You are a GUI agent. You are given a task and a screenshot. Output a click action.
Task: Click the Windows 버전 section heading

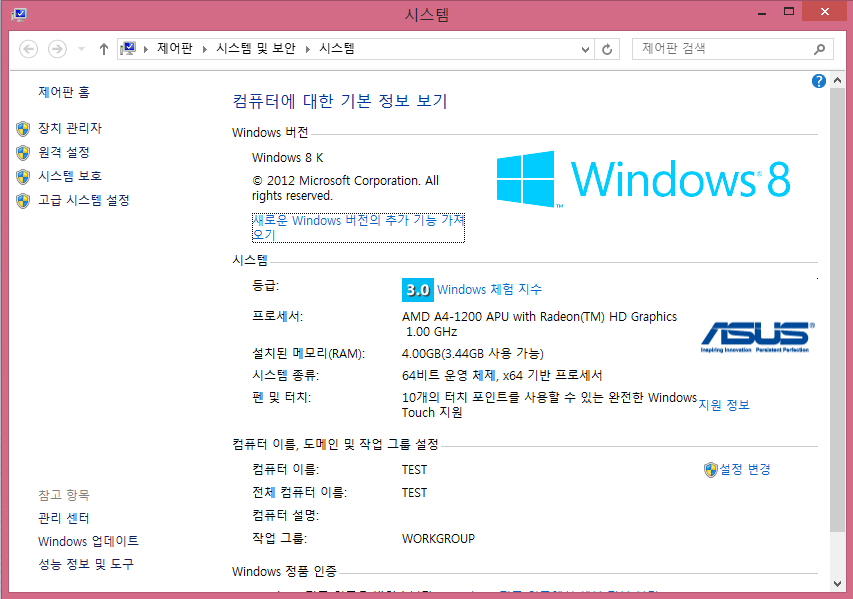[x=270, y=132]
